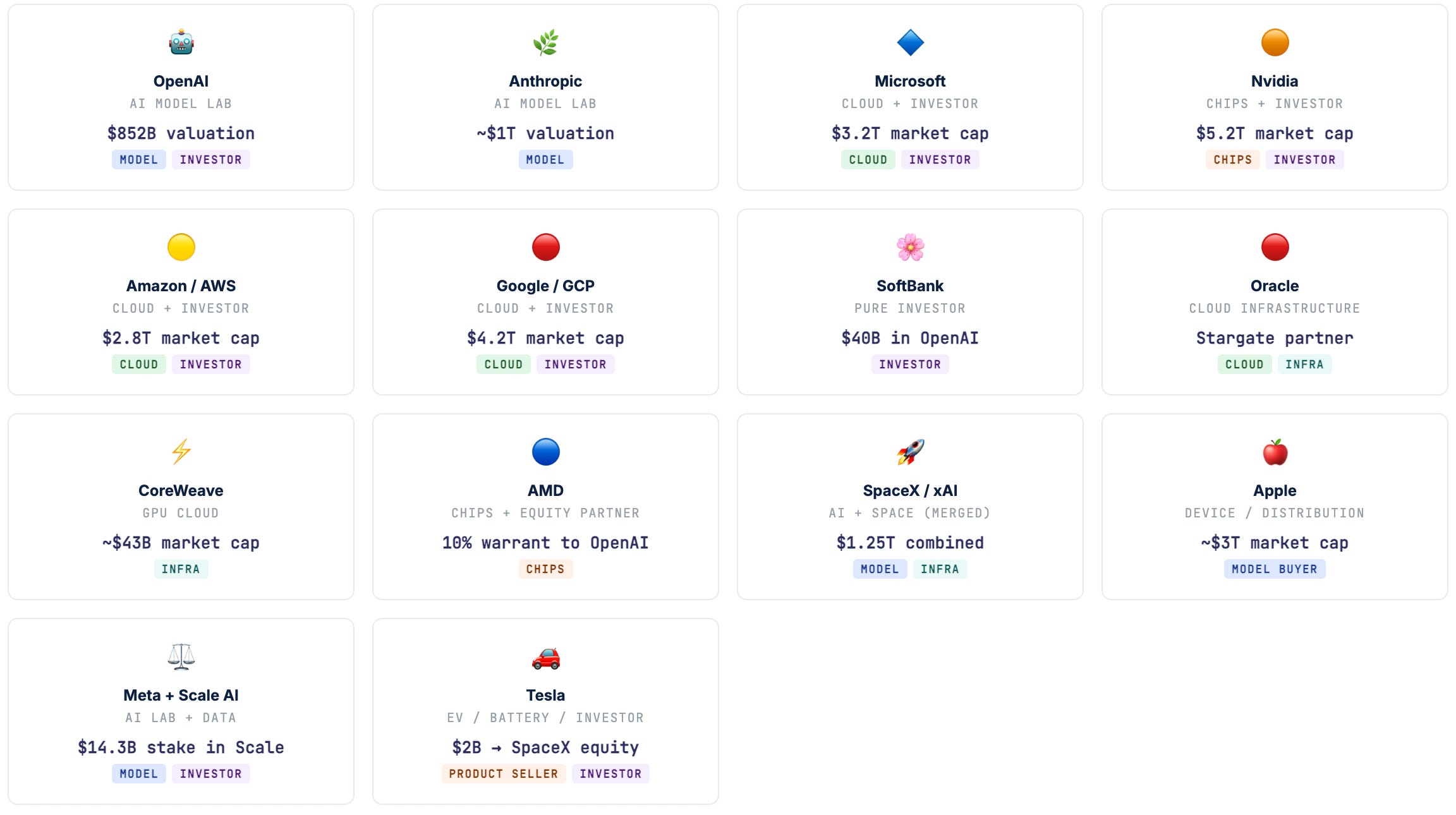
Task: Click the INVESTOR tag on SoftBank card
Action: (910, 365)
